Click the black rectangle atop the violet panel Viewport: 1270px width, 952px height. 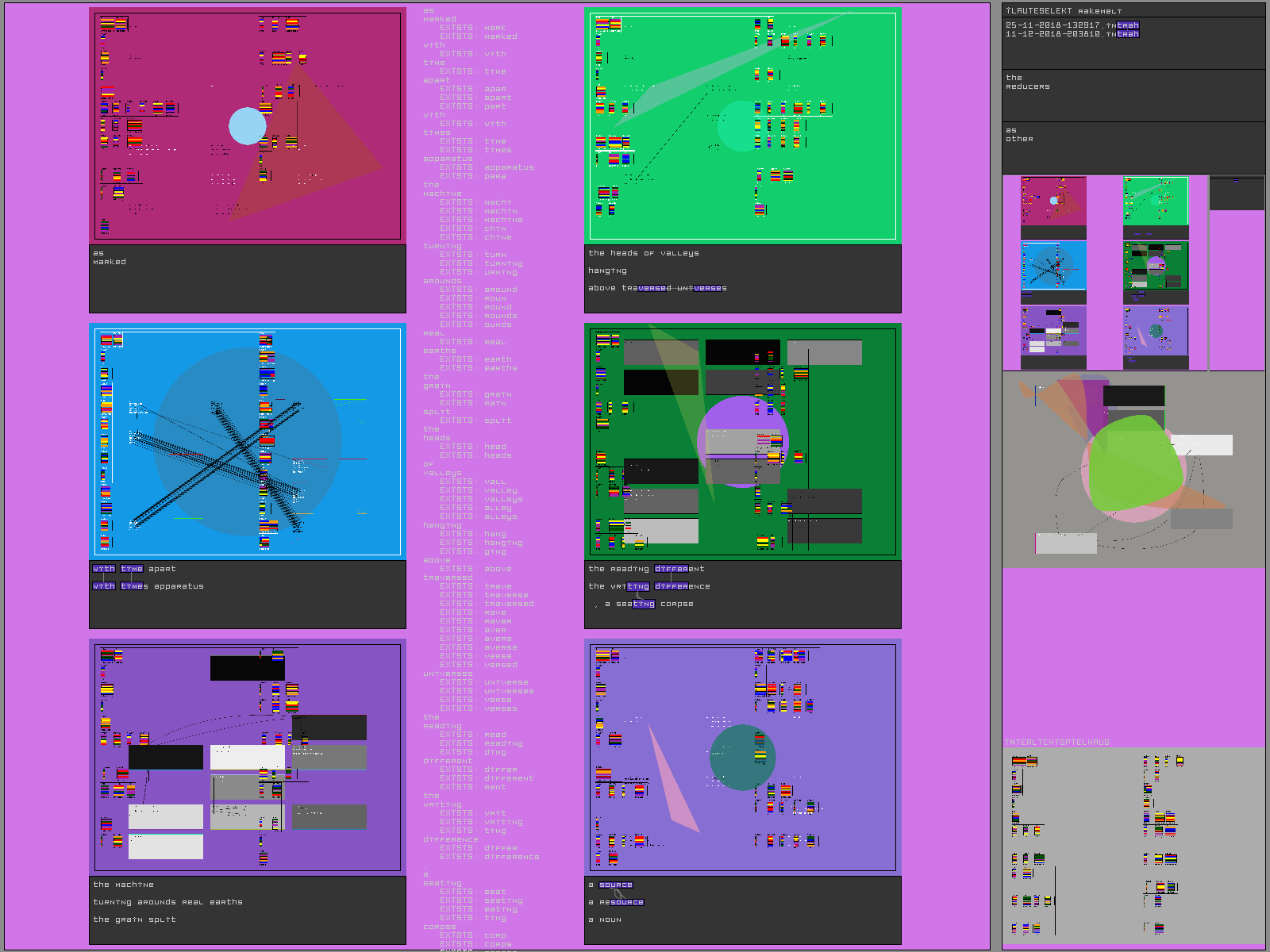tap(248, 668)
